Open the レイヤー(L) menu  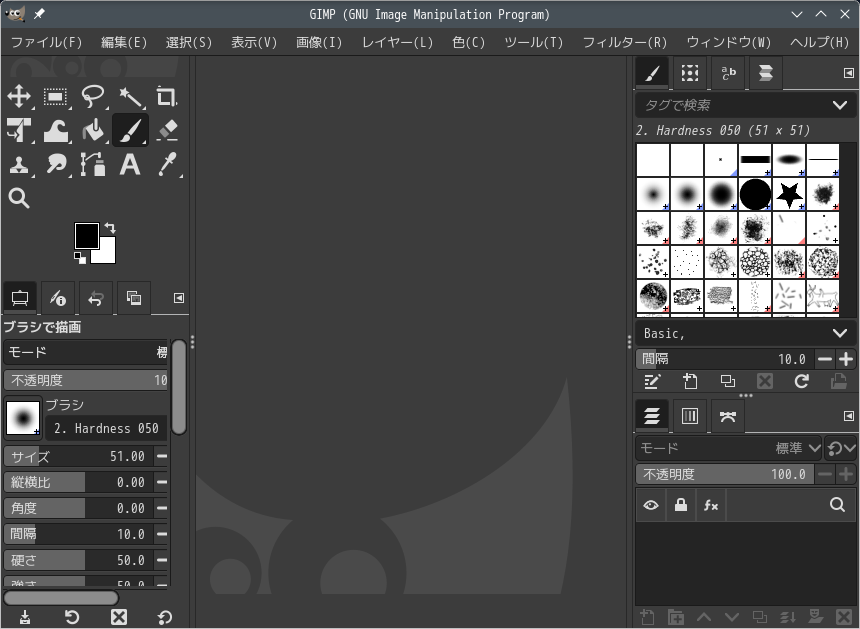coord(397,42)
